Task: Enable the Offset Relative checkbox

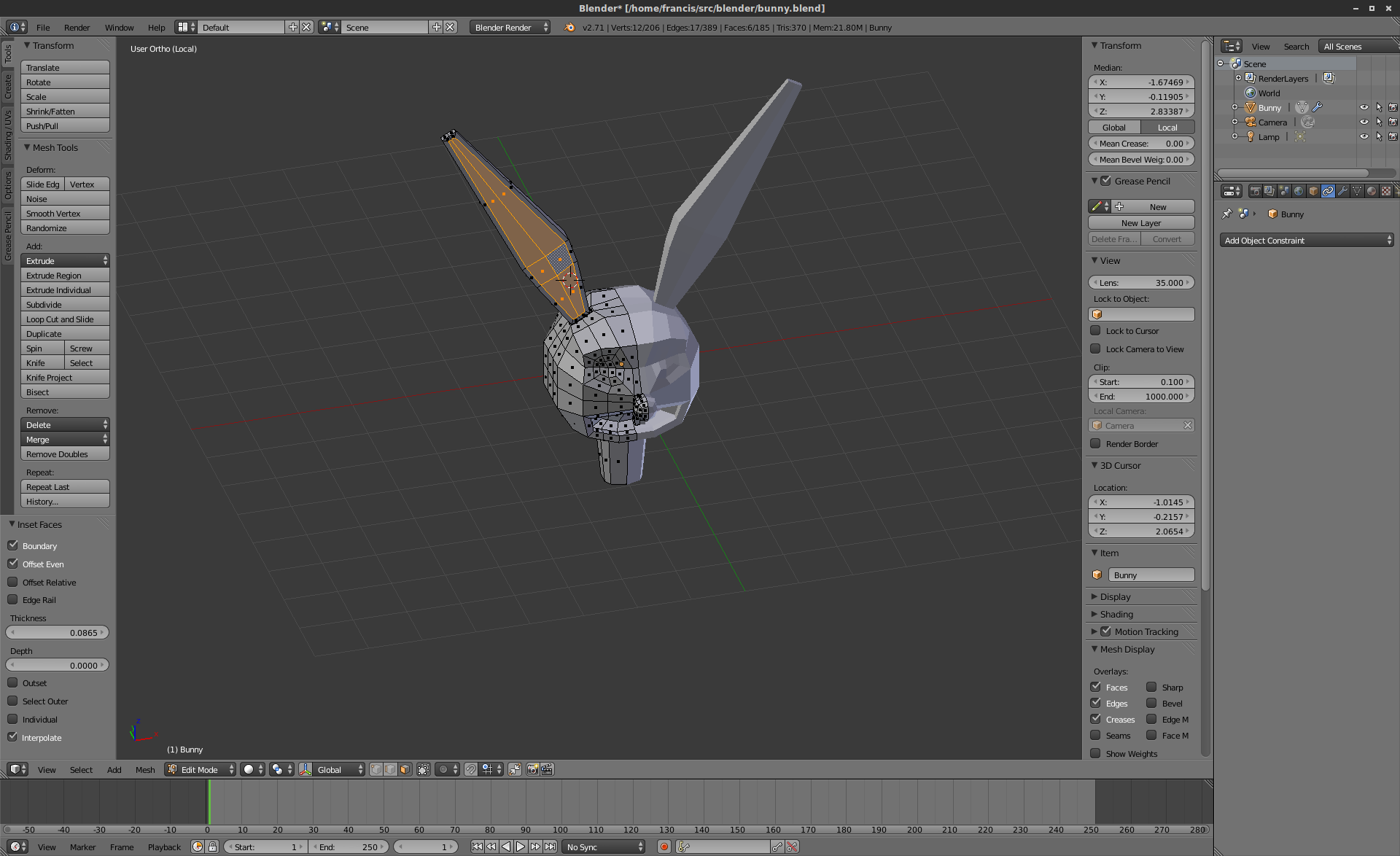Action: coord(12,582)
